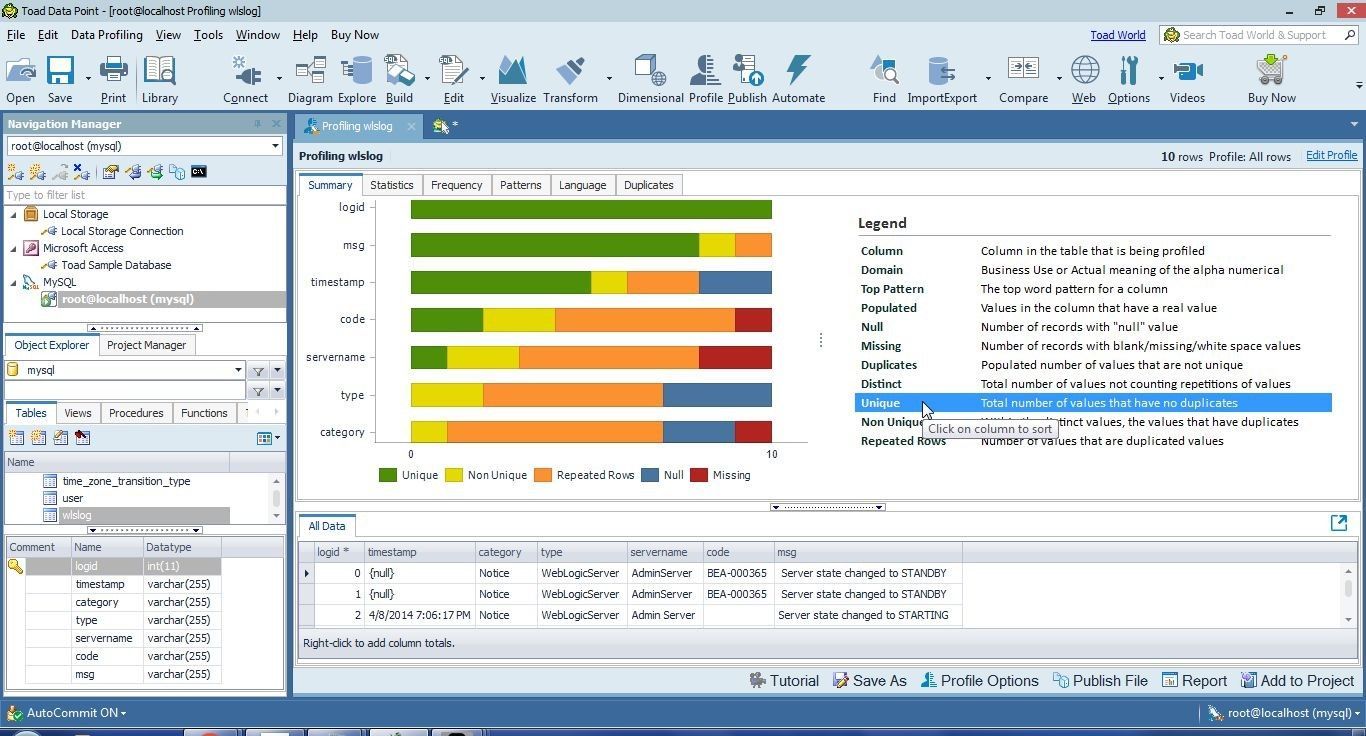This screenshot has width=1366, height=736.
Task: Switch to the Project Manager tab
Action: pyautogui.click(x=146, y=345)
